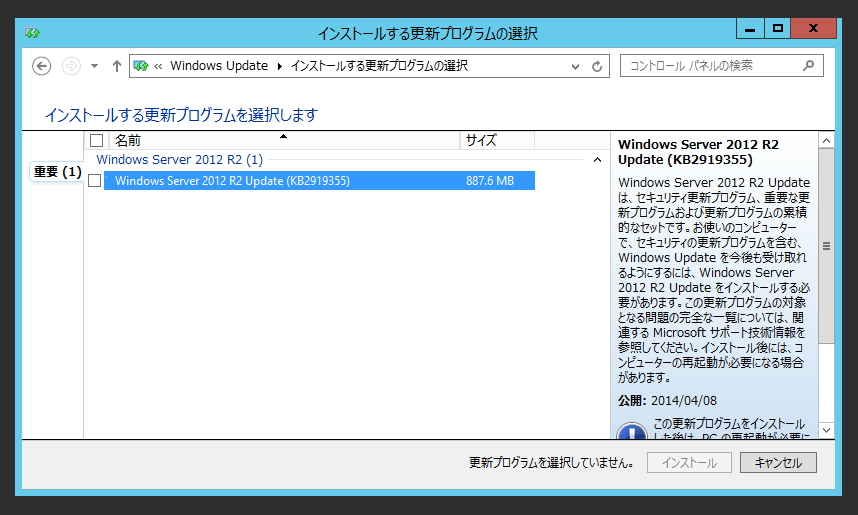
Task: Click the details pane scrollbar thumb
Action: (826, 246)
